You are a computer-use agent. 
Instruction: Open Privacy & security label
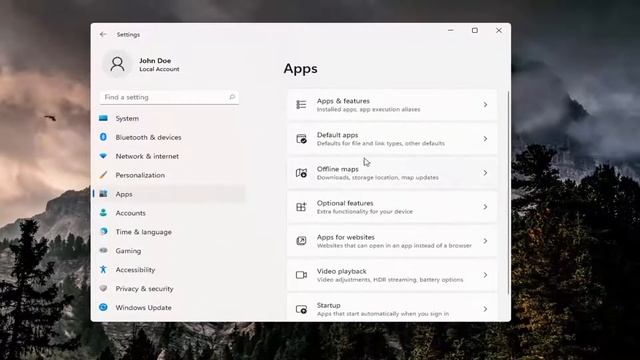(x=144, y=289)
